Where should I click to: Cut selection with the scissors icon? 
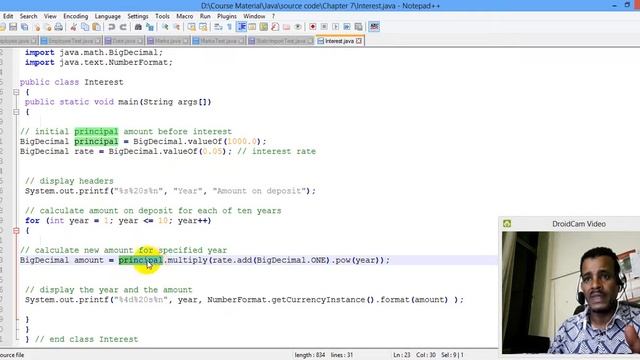[x=73, y=27]
